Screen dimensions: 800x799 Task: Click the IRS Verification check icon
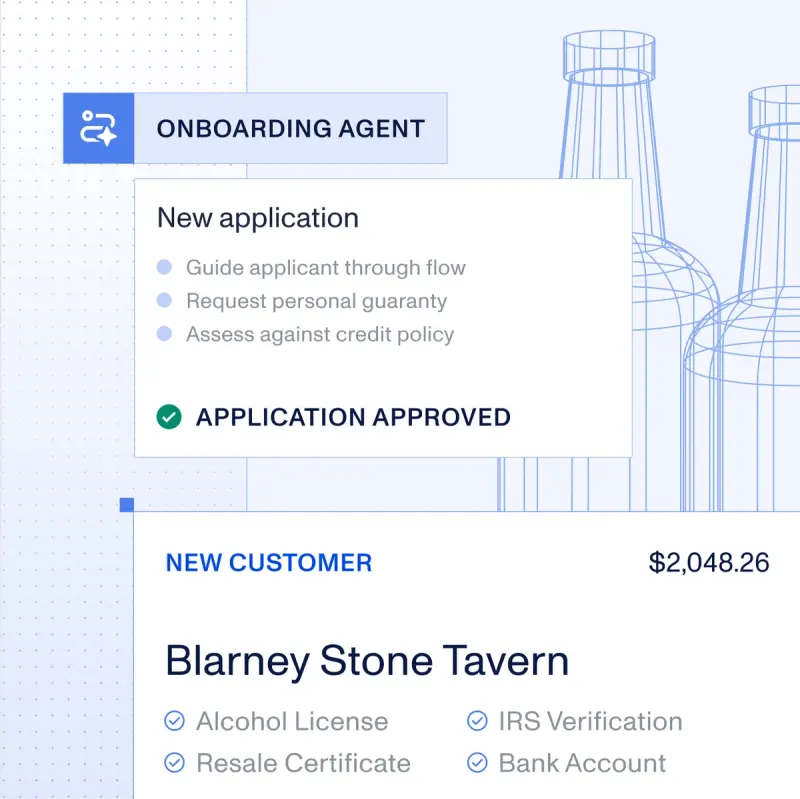coord(477,721)
